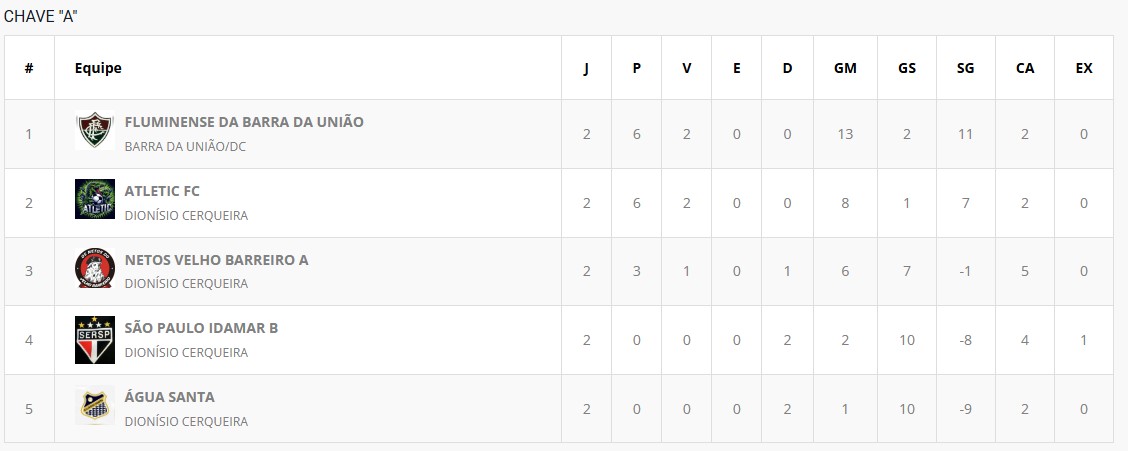This screenshot has width=1128, height=451.
Task: Click the GS goals conceded header
Action: click(x=907, y=68)
